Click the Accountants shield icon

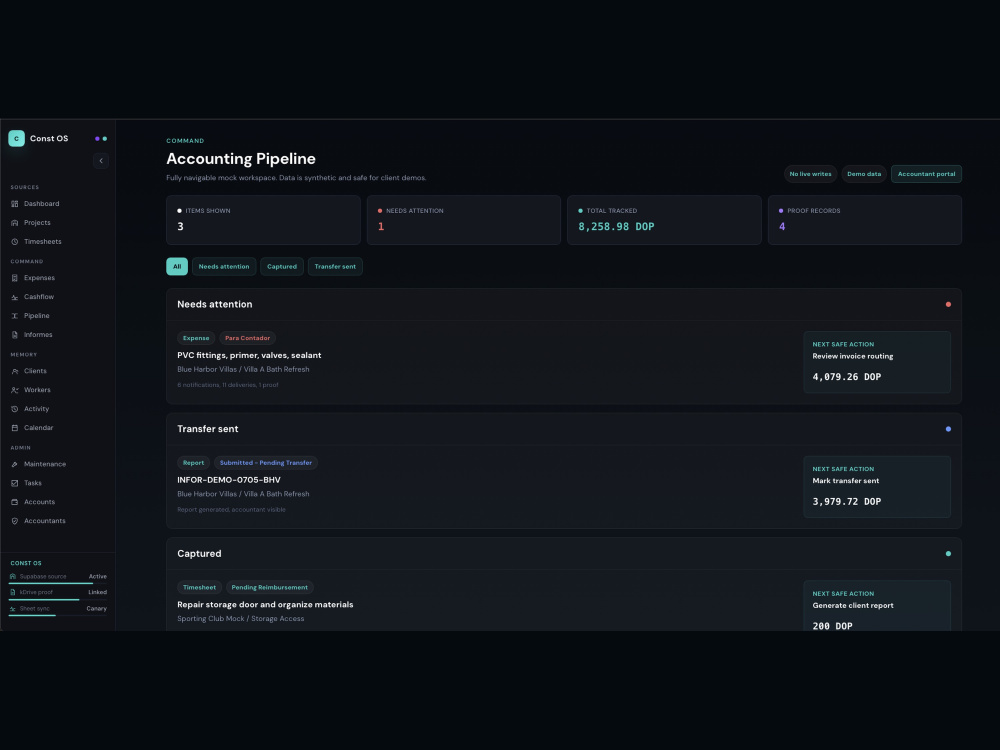coord(15,521)
